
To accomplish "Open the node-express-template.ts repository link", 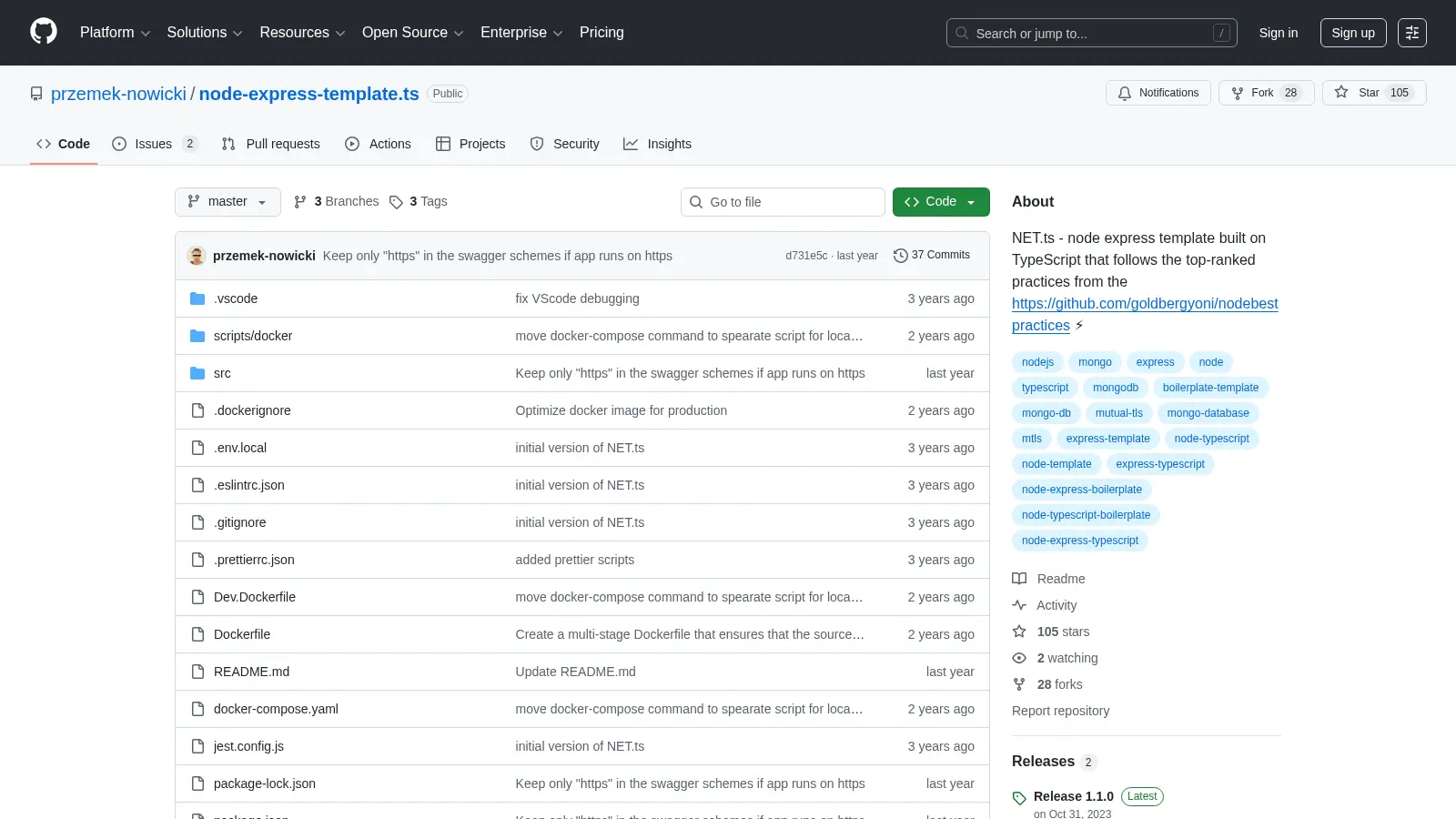I will point(309,94).
